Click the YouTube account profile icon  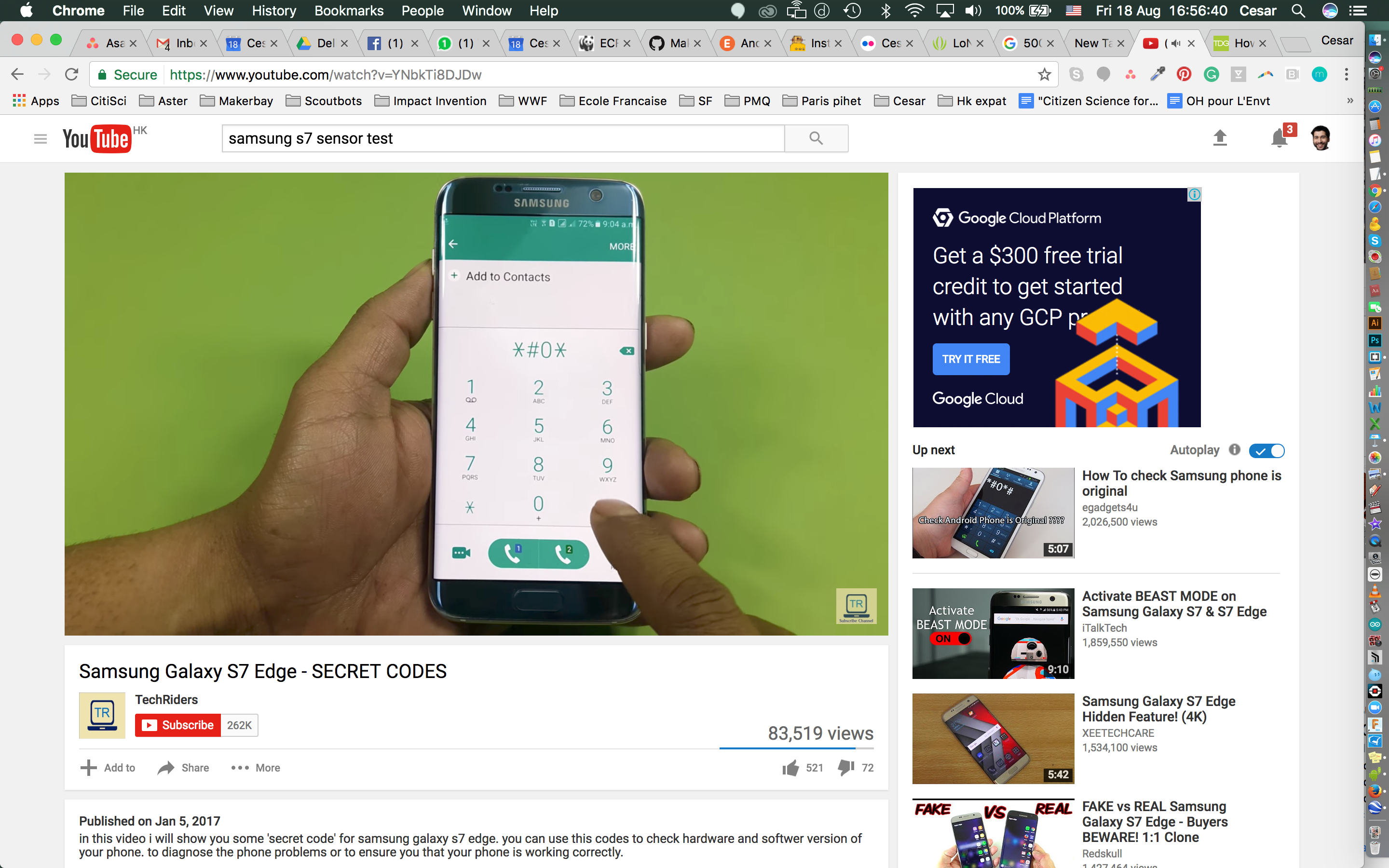pyautogui.click(x=1323, y=139)
